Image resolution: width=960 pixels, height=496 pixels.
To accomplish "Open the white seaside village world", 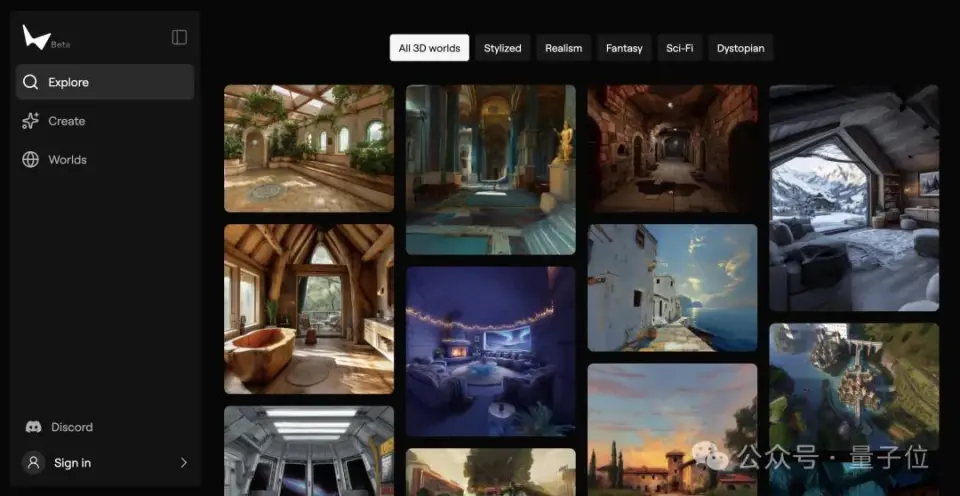I will click(672, 287).
